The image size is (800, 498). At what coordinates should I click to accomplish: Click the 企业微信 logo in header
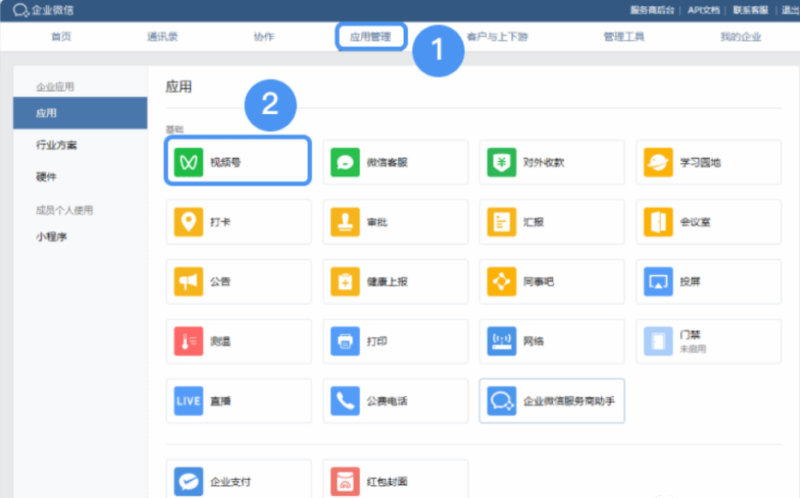43,10
